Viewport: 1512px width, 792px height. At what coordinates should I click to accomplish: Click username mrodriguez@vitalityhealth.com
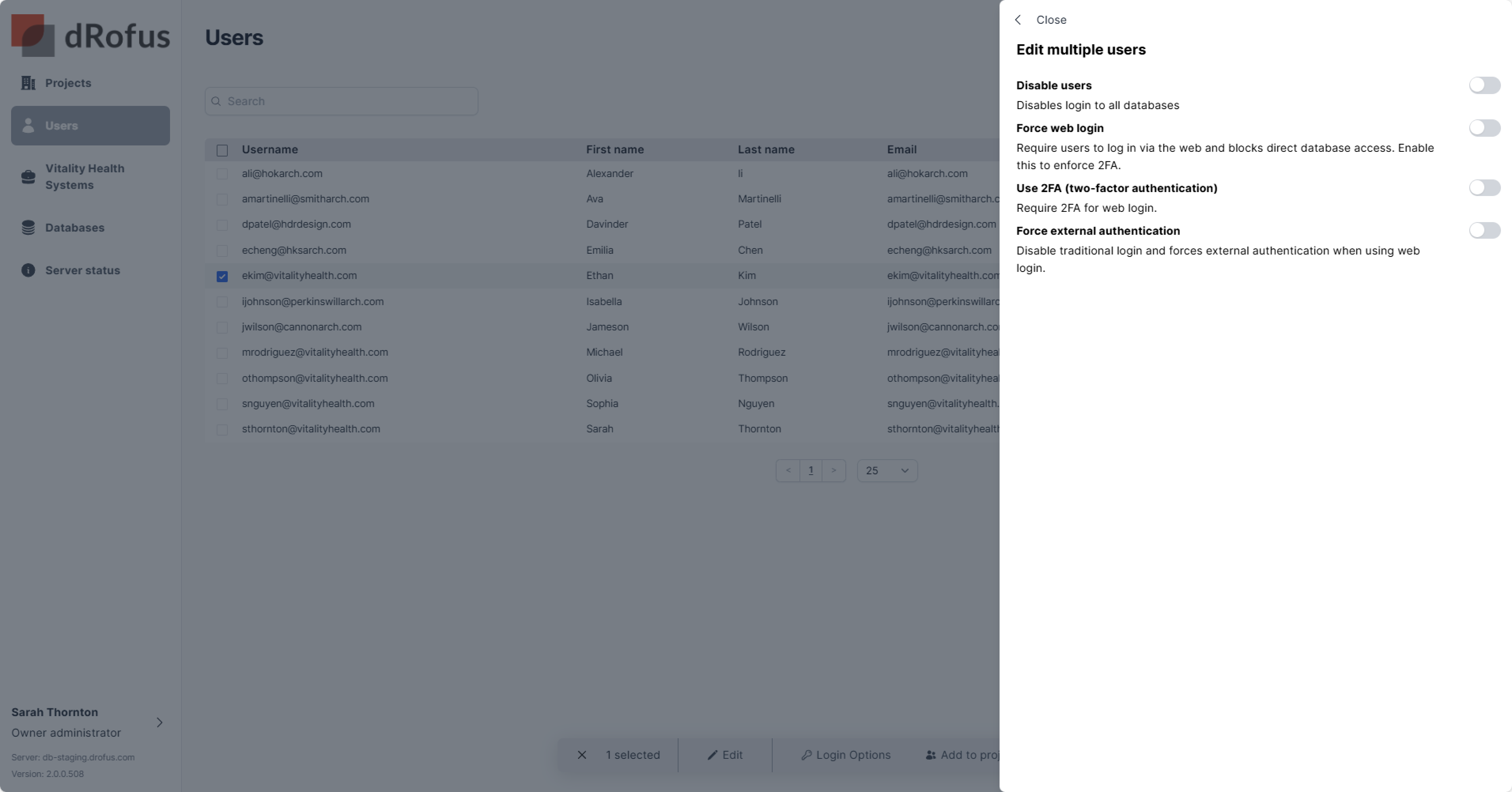point(315,353)
